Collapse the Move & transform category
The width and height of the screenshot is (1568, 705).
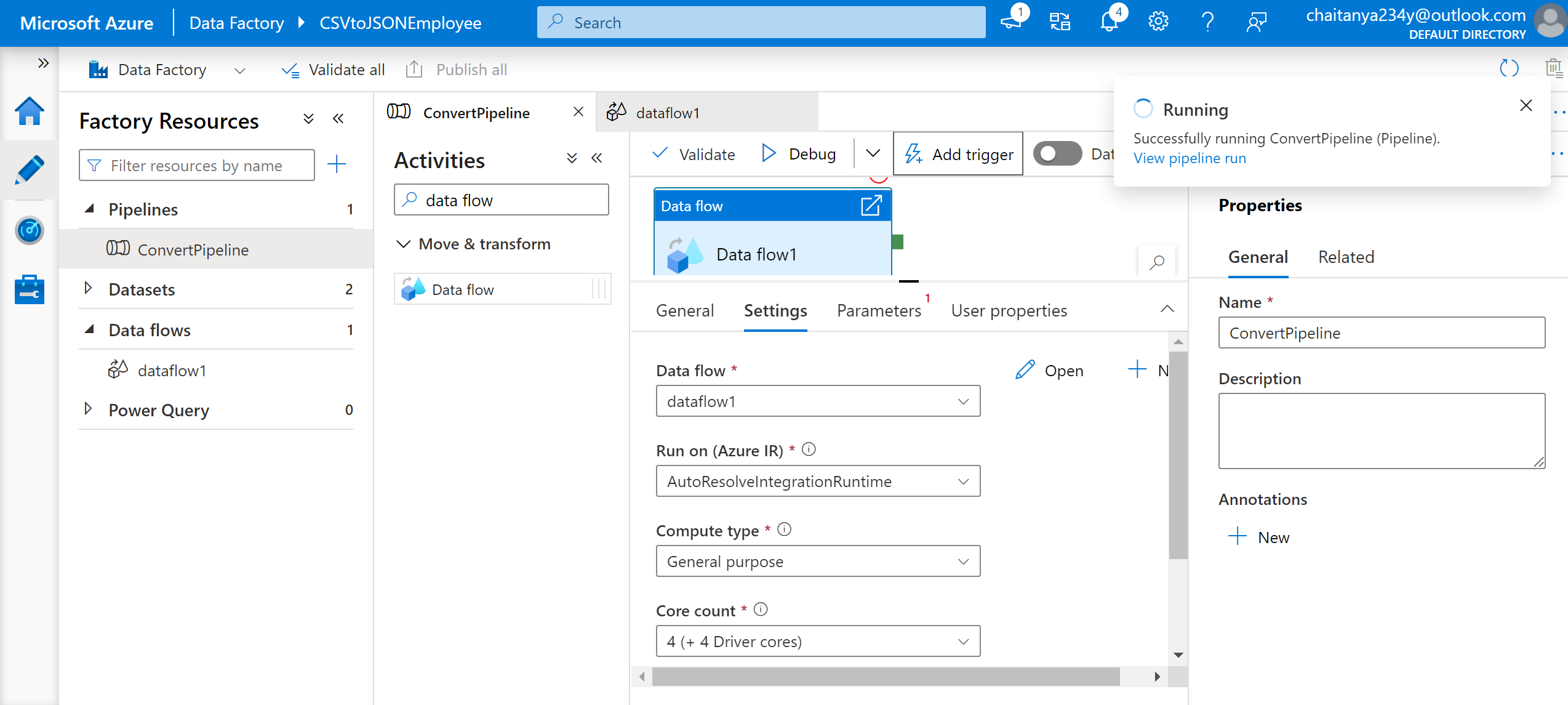point(404,244)
